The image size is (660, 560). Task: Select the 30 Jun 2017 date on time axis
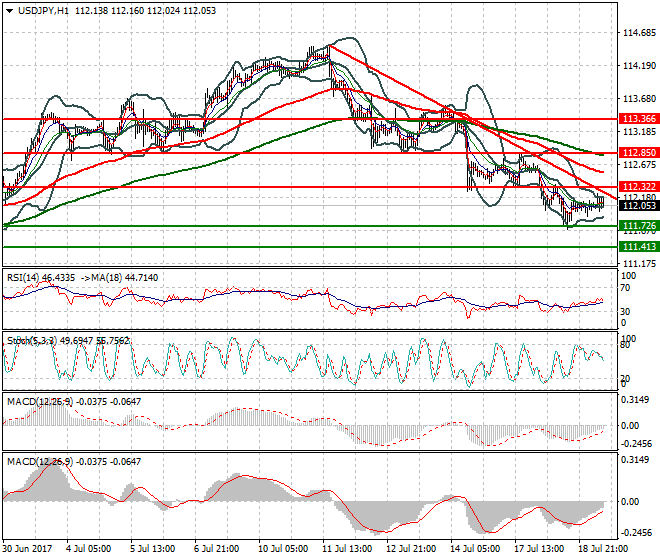pos(27,549)
